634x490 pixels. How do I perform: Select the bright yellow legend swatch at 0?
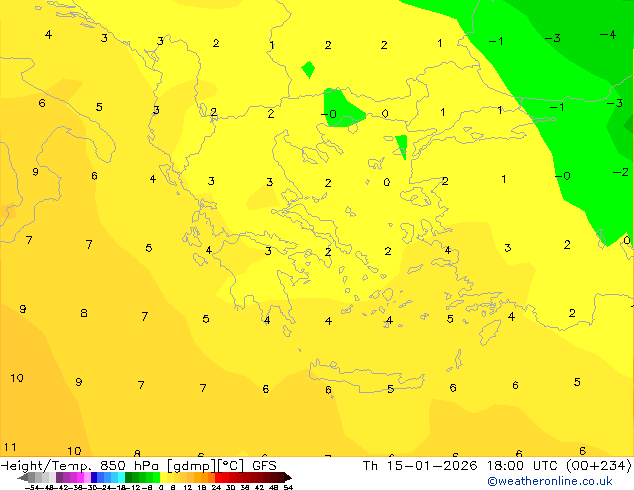pyautogui.click(x=163, y=477)
